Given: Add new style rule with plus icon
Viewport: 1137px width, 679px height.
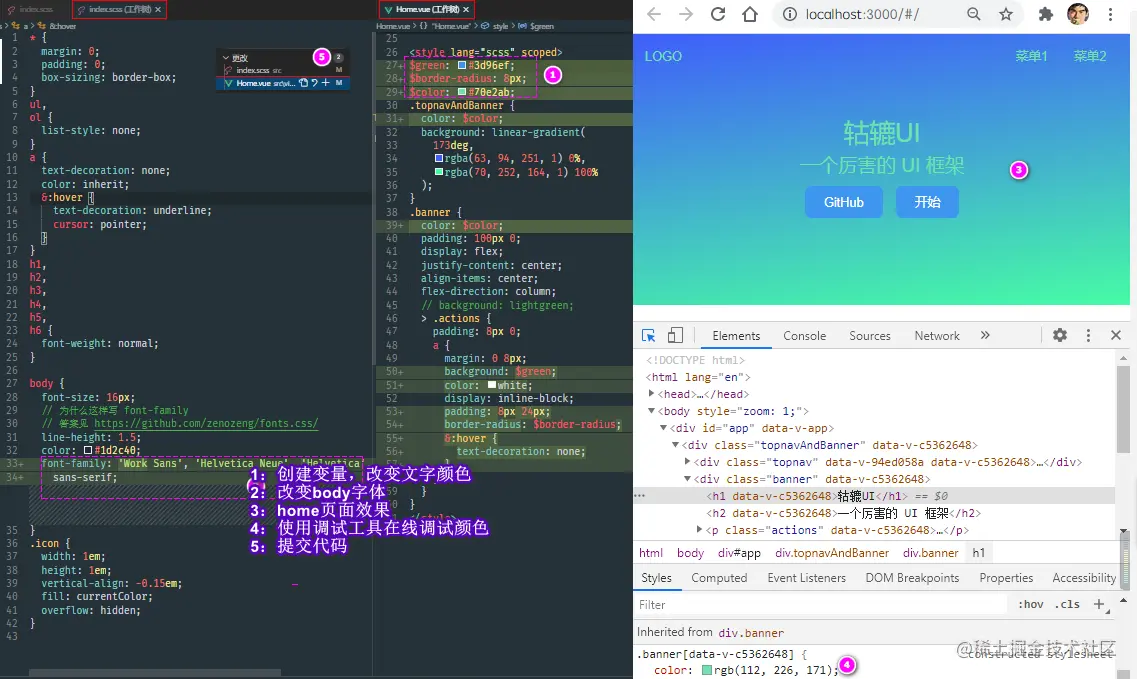Looking at the screenshot, I should click(x=1099, y=604).
